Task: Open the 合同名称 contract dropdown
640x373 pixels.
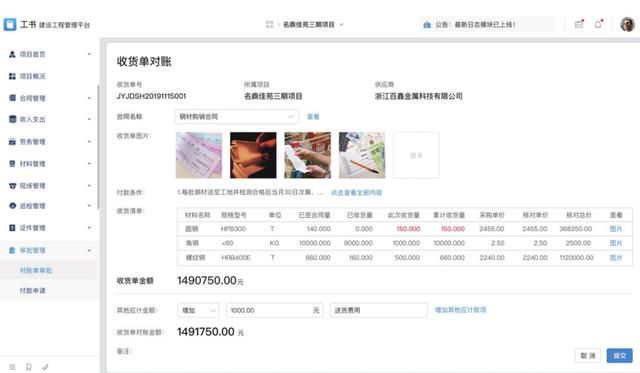Action: [x=237, y=117]
